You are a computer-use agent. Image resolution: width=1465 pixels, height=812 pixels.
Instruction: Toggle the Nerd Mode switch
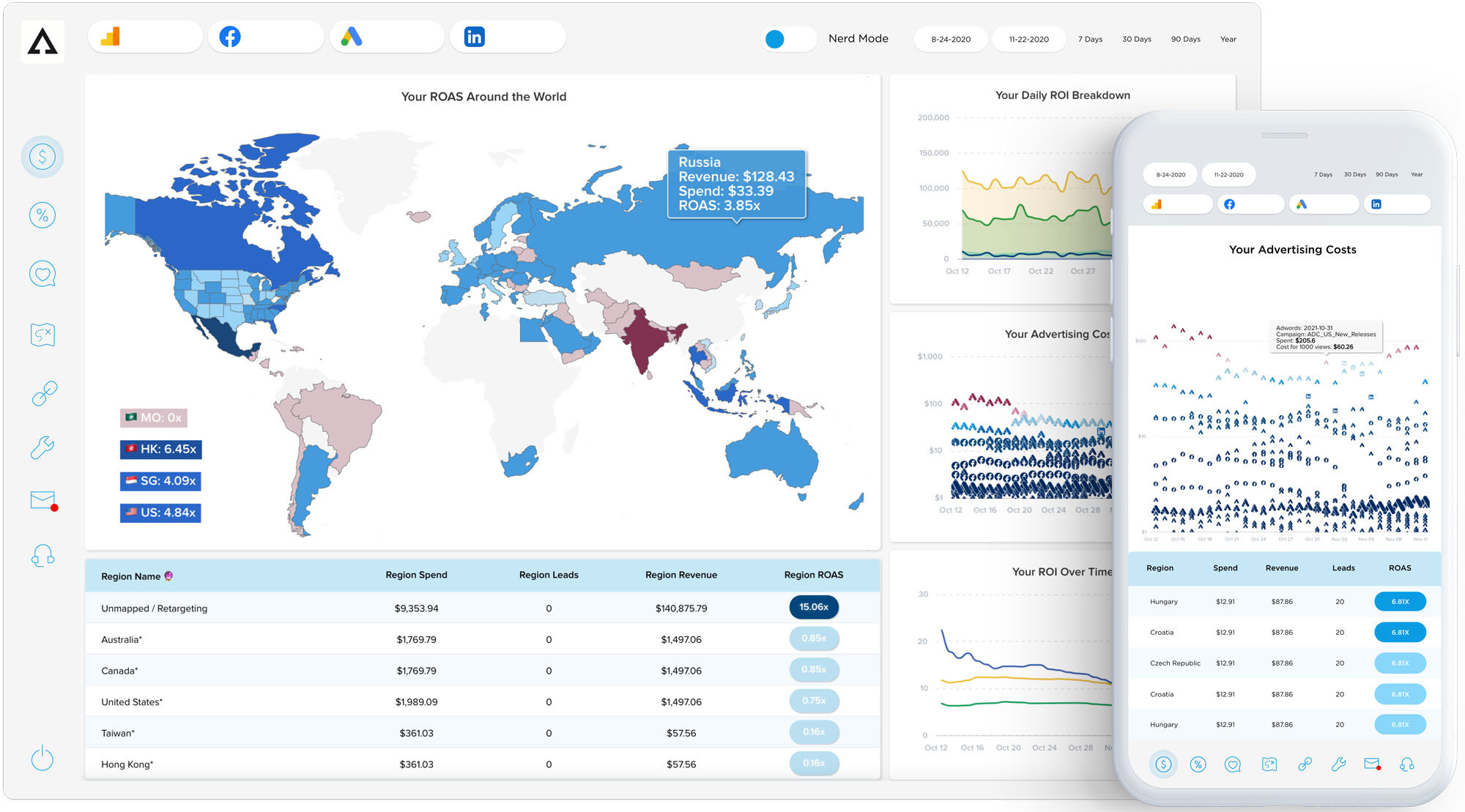pos(788,39)
